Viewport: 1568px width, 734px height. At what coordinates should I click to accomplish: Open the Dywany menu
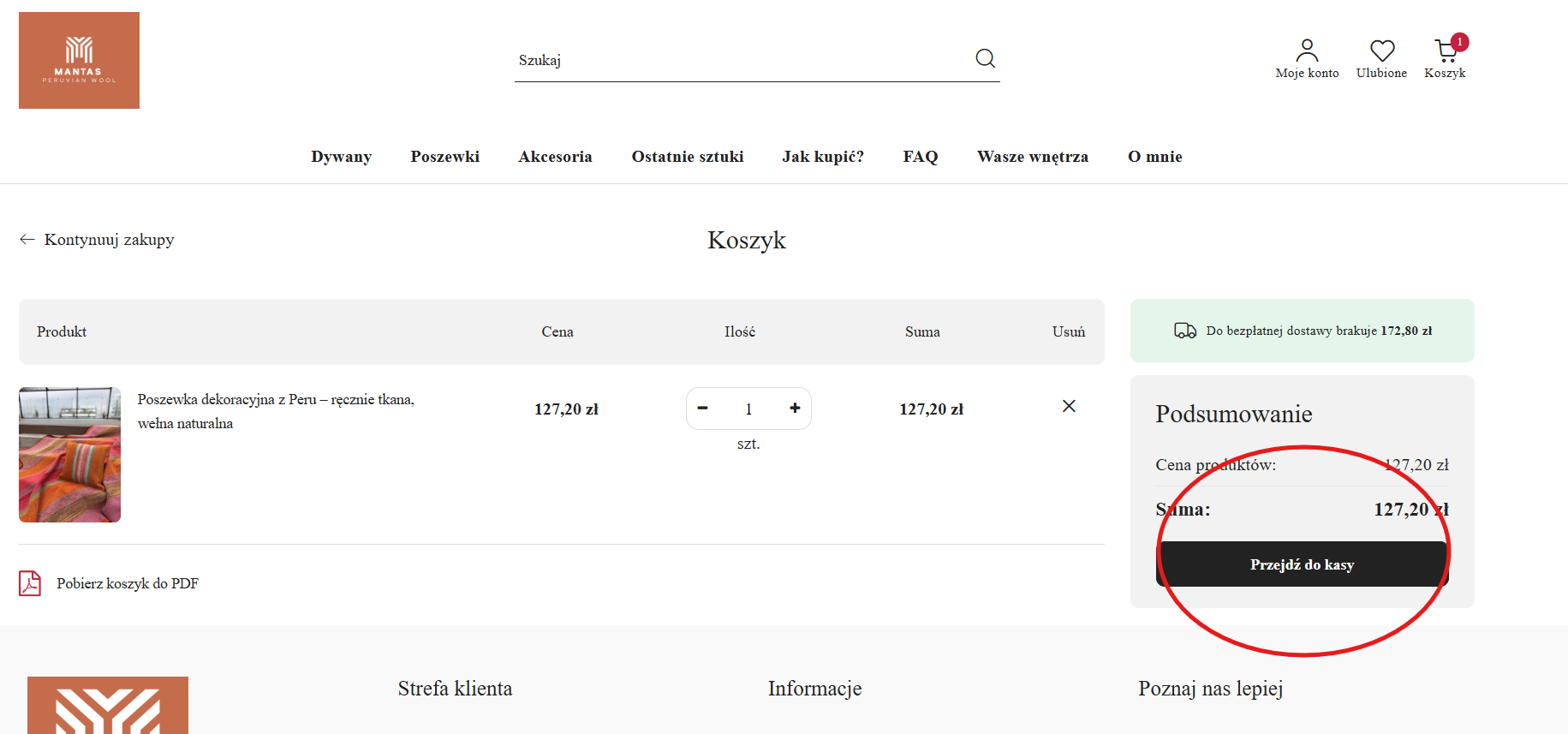point(341,157)
